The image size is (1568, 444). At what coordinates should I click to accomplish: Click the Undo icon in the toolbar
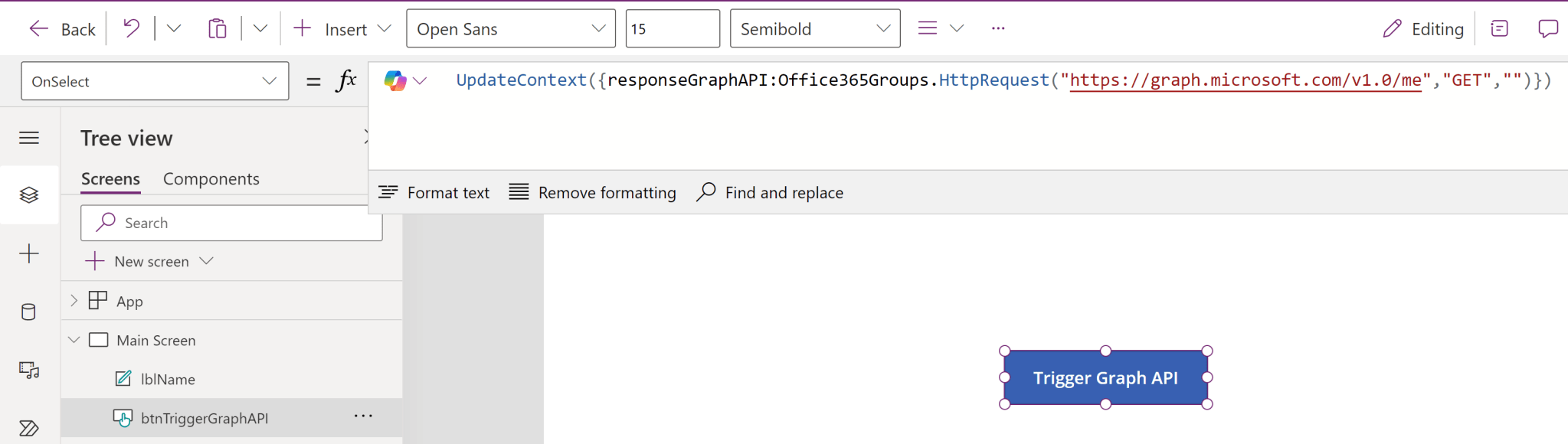click(132, 29)
